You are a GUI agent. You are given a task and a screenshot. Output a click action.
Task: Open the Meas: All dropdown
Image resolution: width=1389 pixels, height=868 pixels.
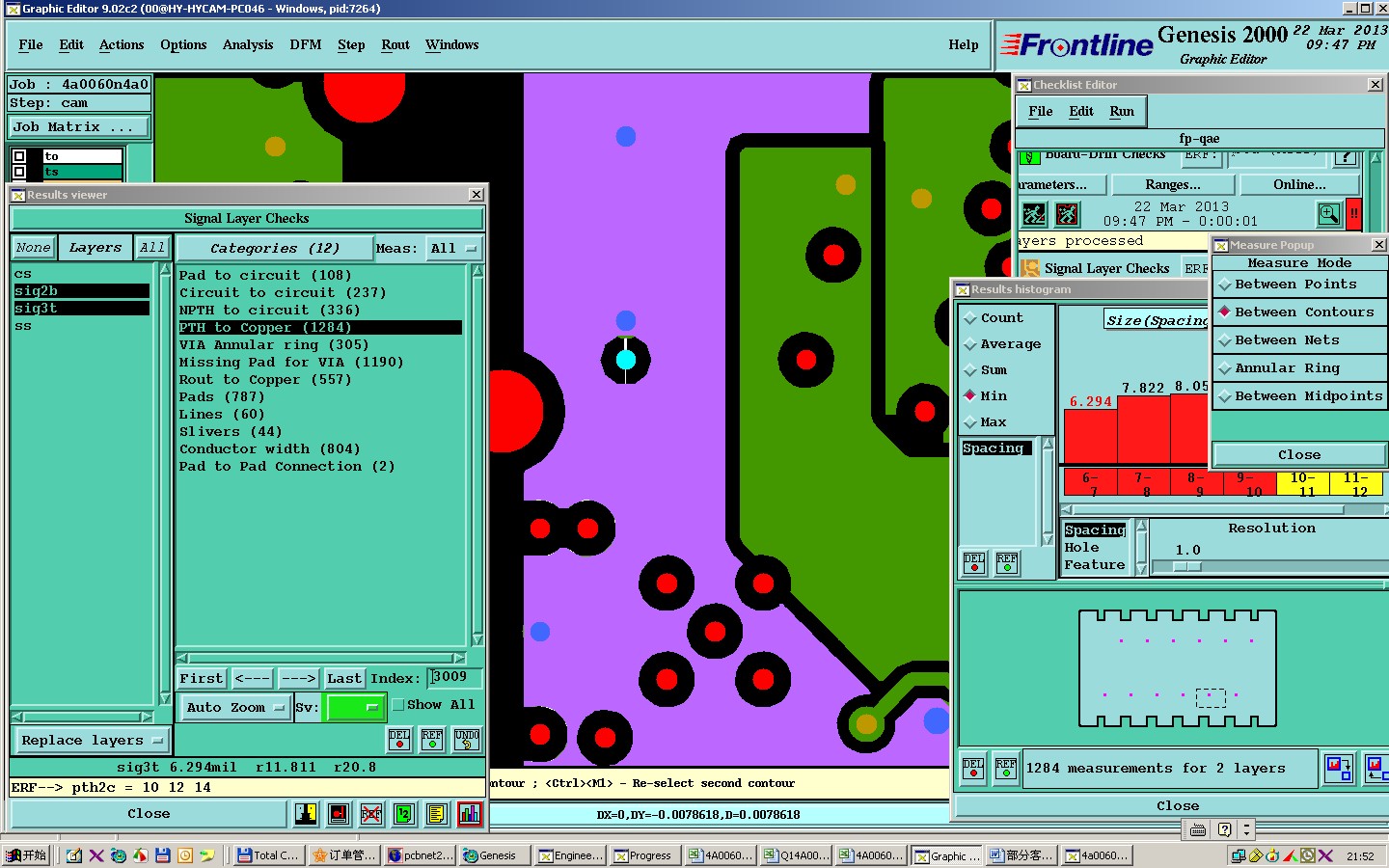[453, 248]
